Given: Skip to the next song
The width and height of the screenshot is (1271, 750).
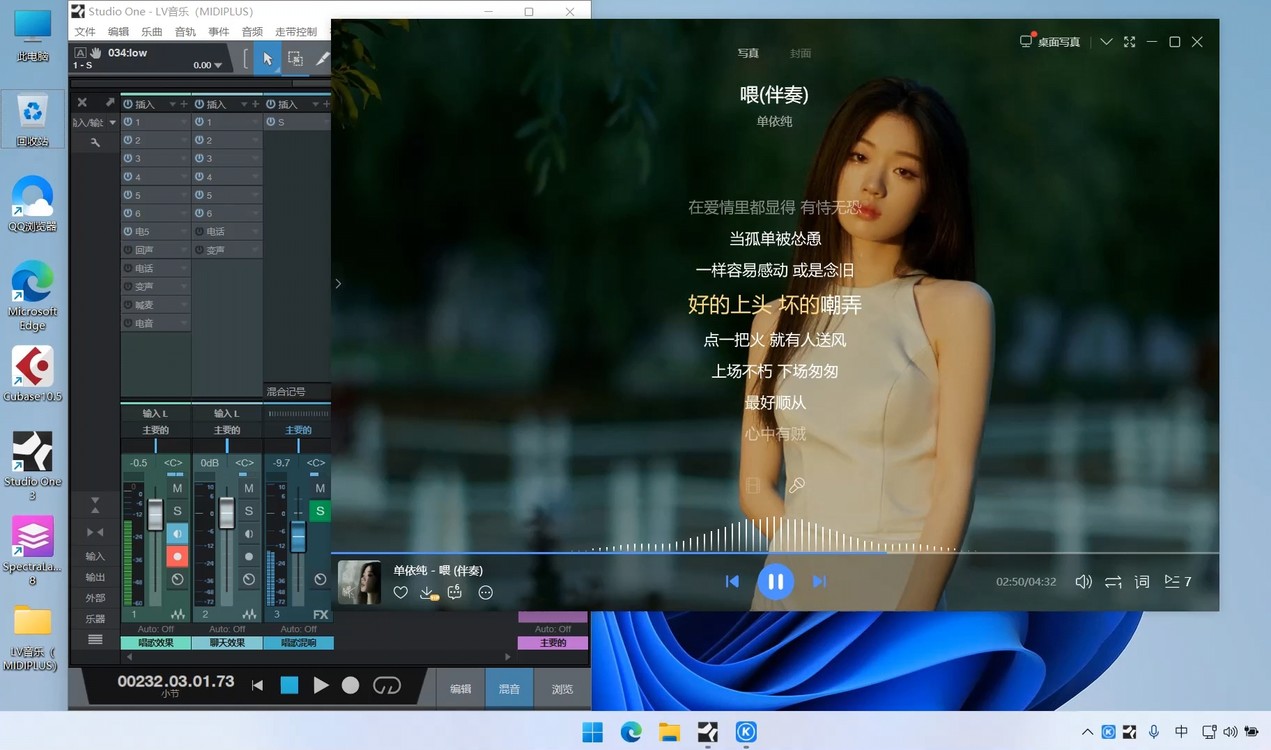Looking at the screenshot, I should [x=819, y=581].
